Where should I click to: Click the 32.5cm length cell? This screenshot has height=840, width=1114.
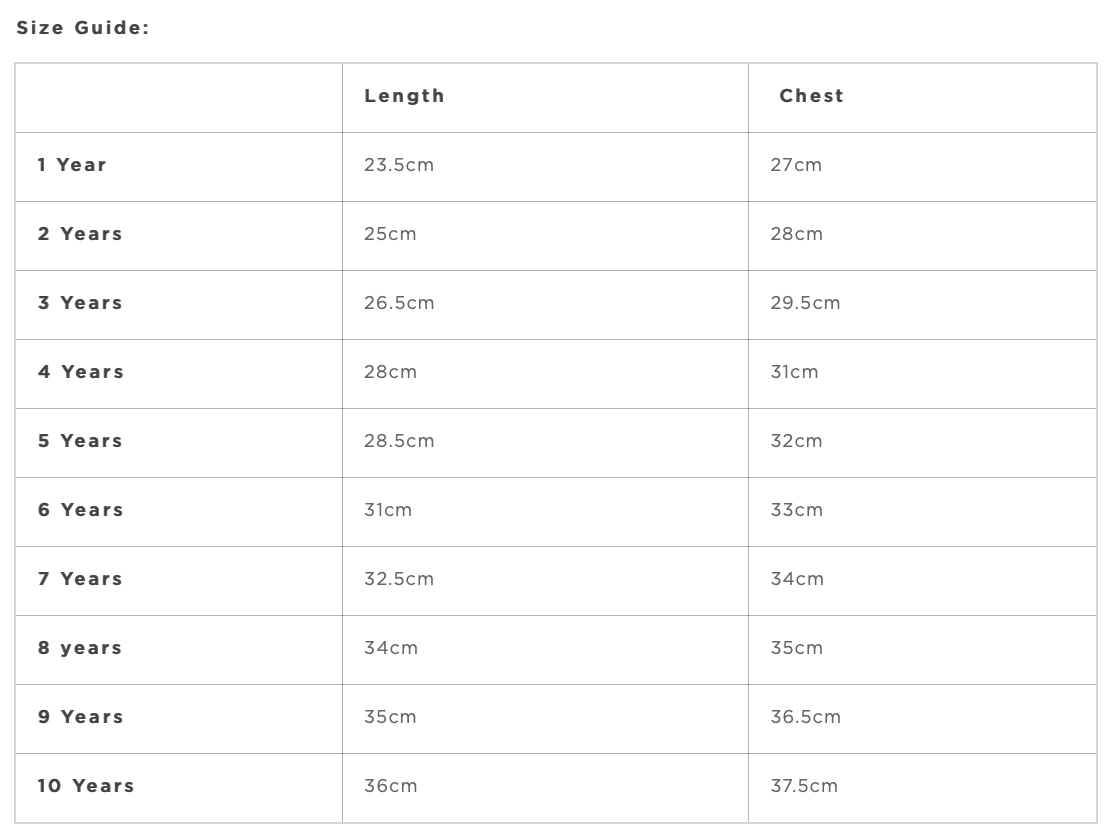tap(399, 579)
